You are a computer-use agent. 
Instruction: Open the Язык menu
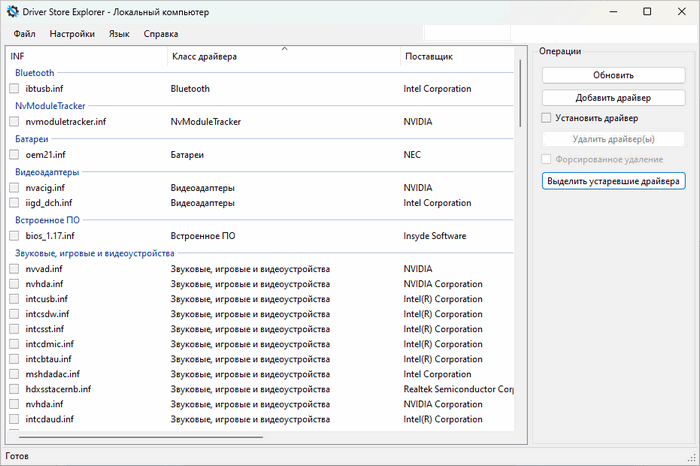[x=119, y=34]
